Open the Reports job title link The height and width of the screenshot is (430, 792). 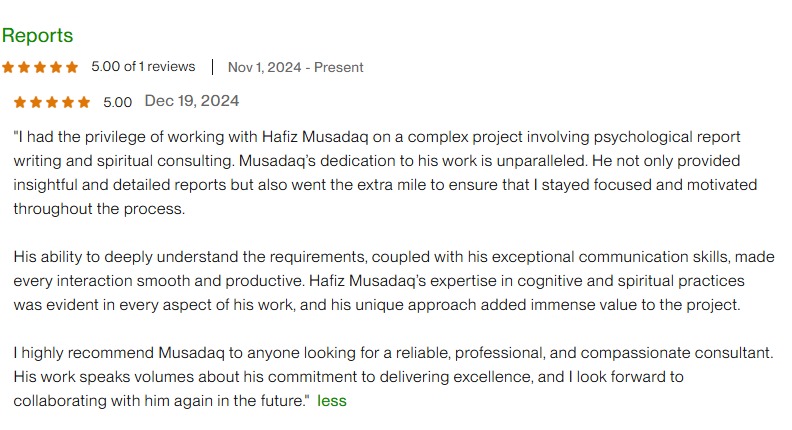point(37,35)
